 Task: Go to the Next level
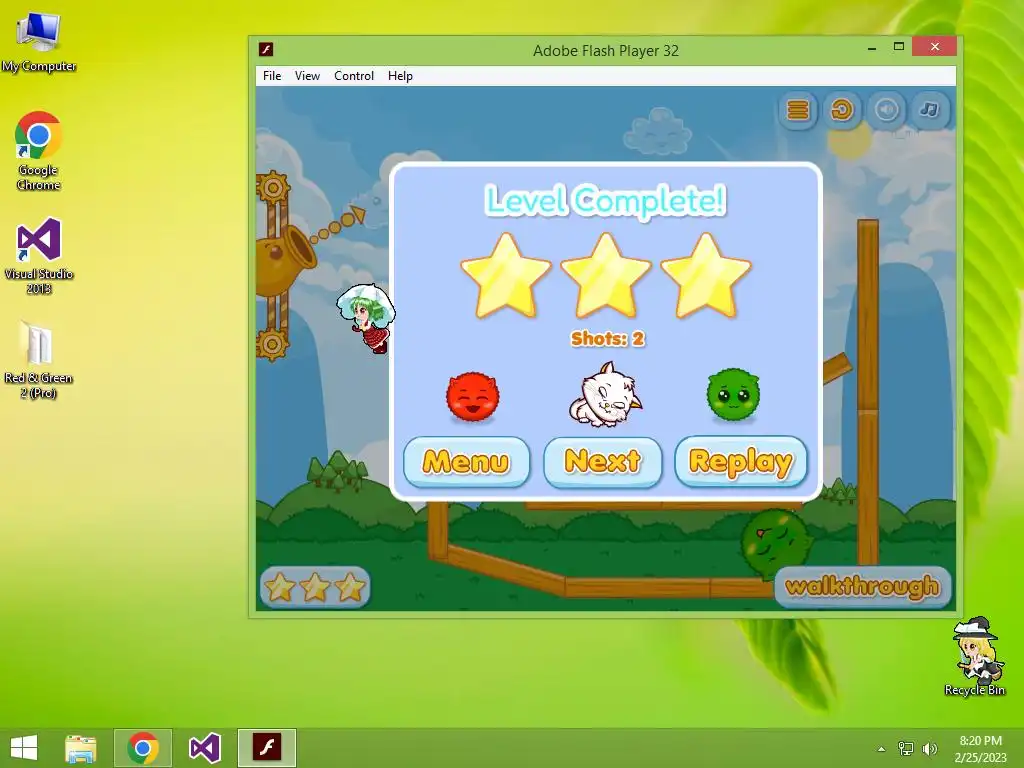602,462
